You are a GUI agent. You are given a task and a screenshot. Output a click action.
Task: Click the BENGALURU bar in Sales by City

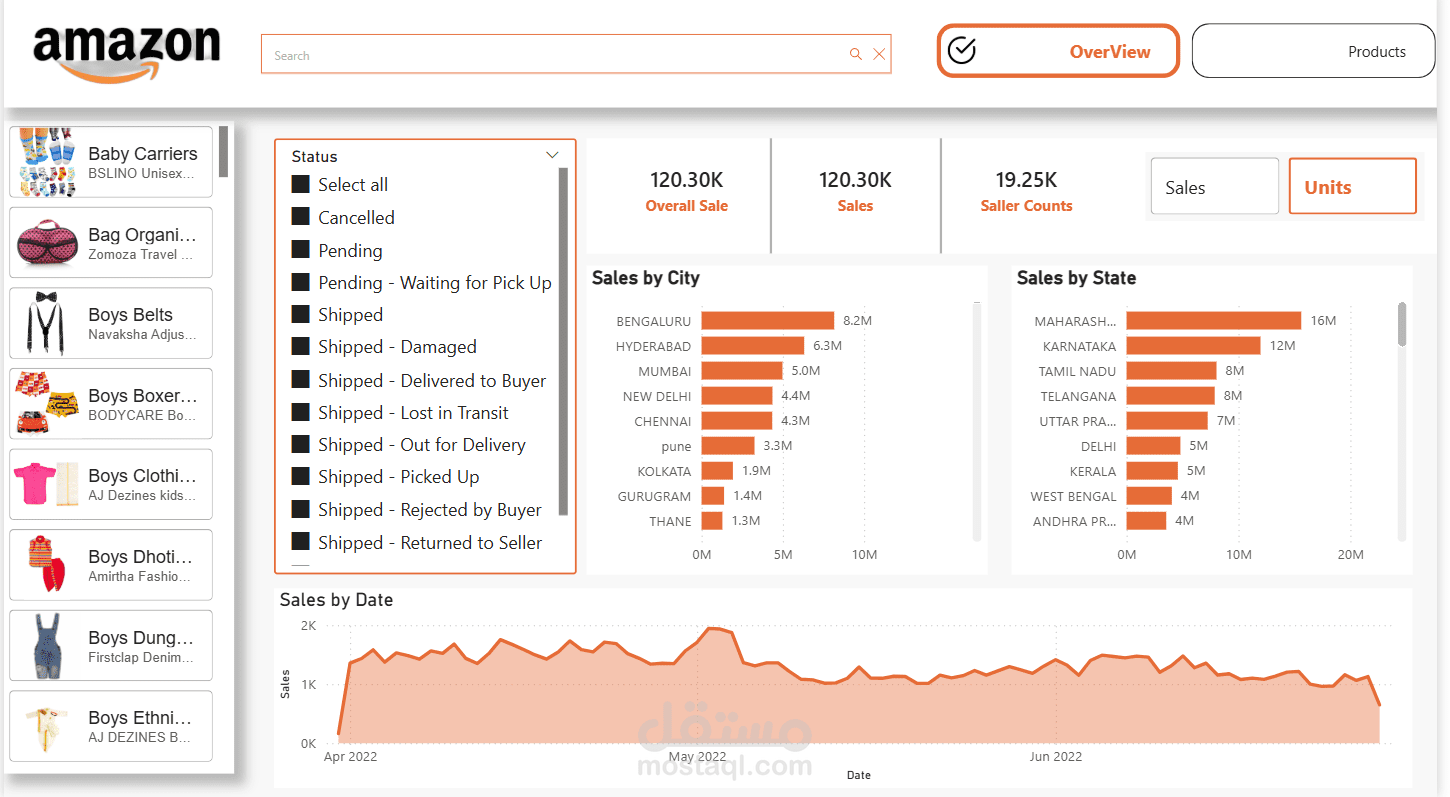pyautogui.click(x=767, y=321)
